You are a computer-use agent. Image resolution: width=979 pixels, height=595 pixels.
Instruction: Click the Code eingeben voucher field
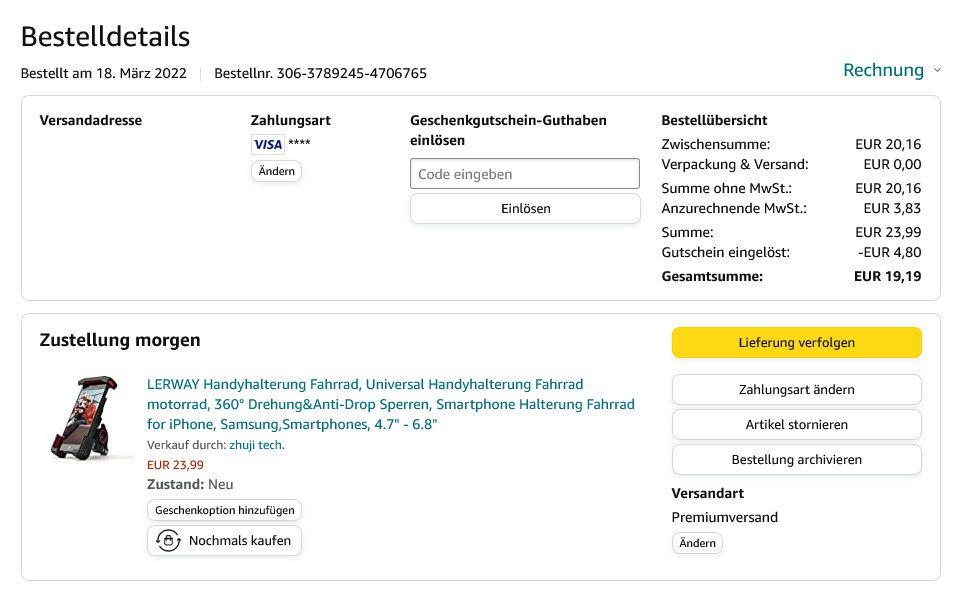pos(524,174)
